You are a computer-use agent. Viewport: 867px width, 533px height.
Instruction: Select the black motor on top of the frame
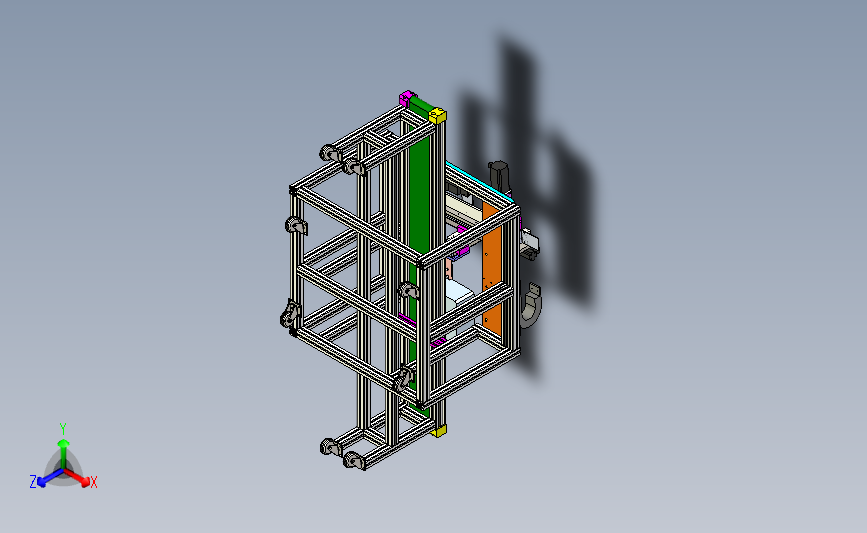point(498,174)
